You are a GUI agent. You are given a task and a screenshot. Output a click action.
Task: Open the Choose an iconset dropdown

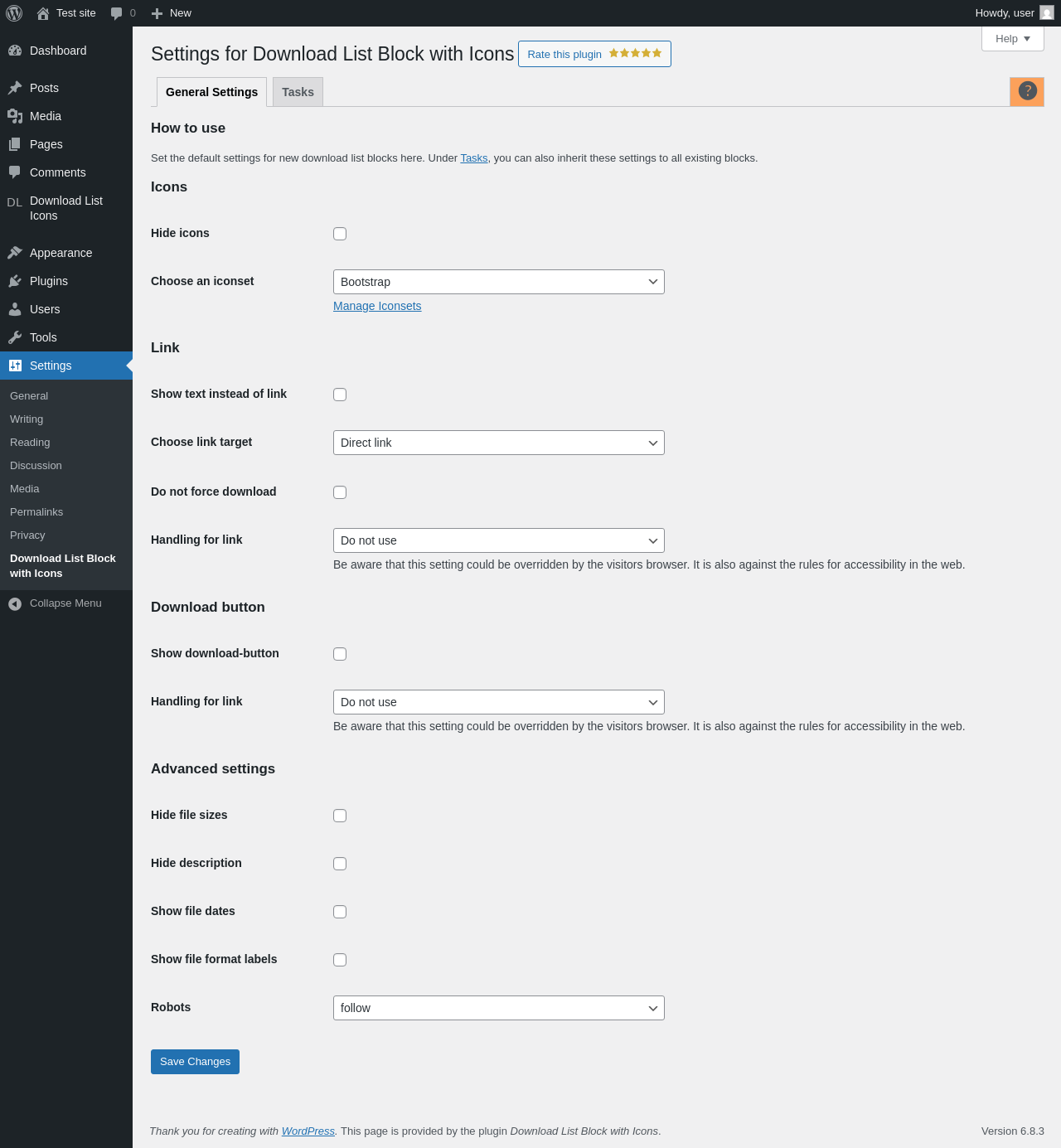(x=498, y=282)
